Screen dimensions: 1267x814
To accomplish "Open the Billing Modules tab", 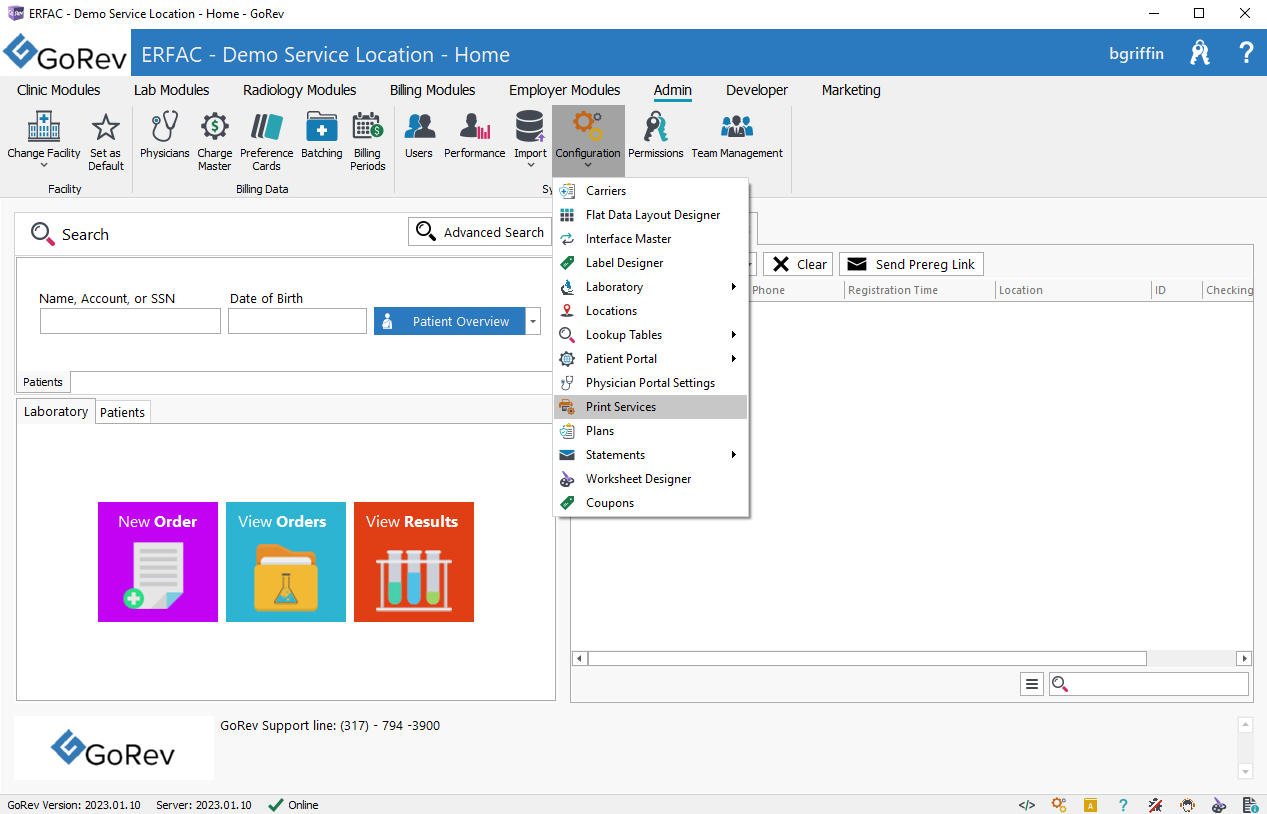I will click(432, 90).
